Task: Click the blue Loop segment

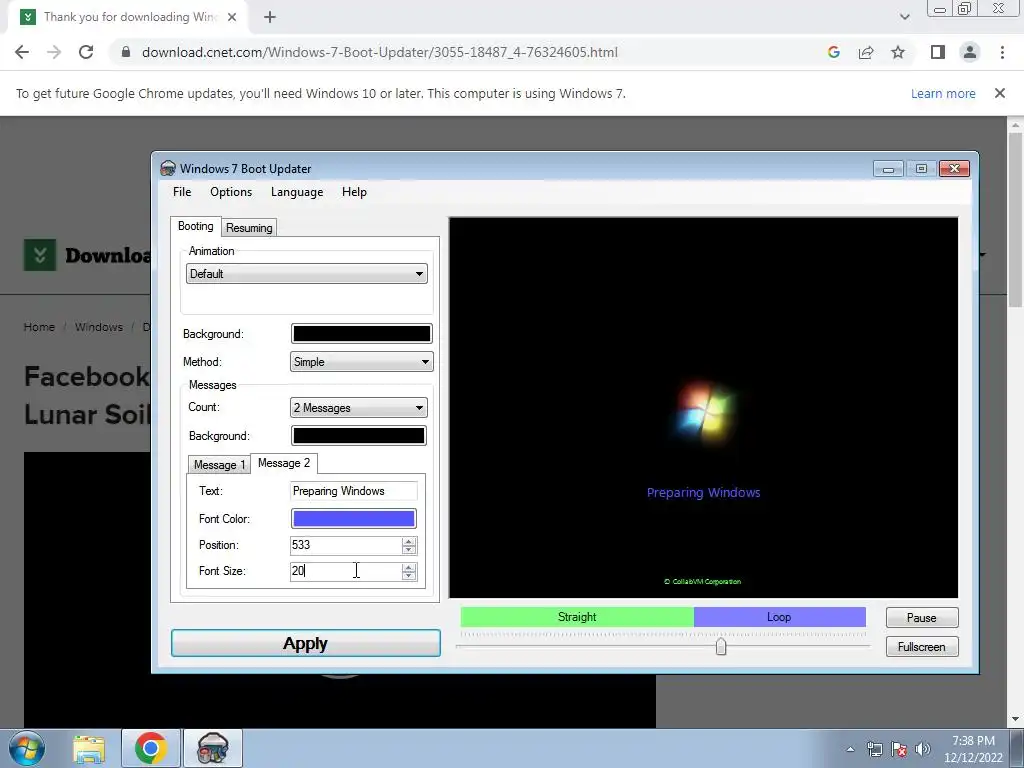Action: pyautogui.click(x=779, y=617)
